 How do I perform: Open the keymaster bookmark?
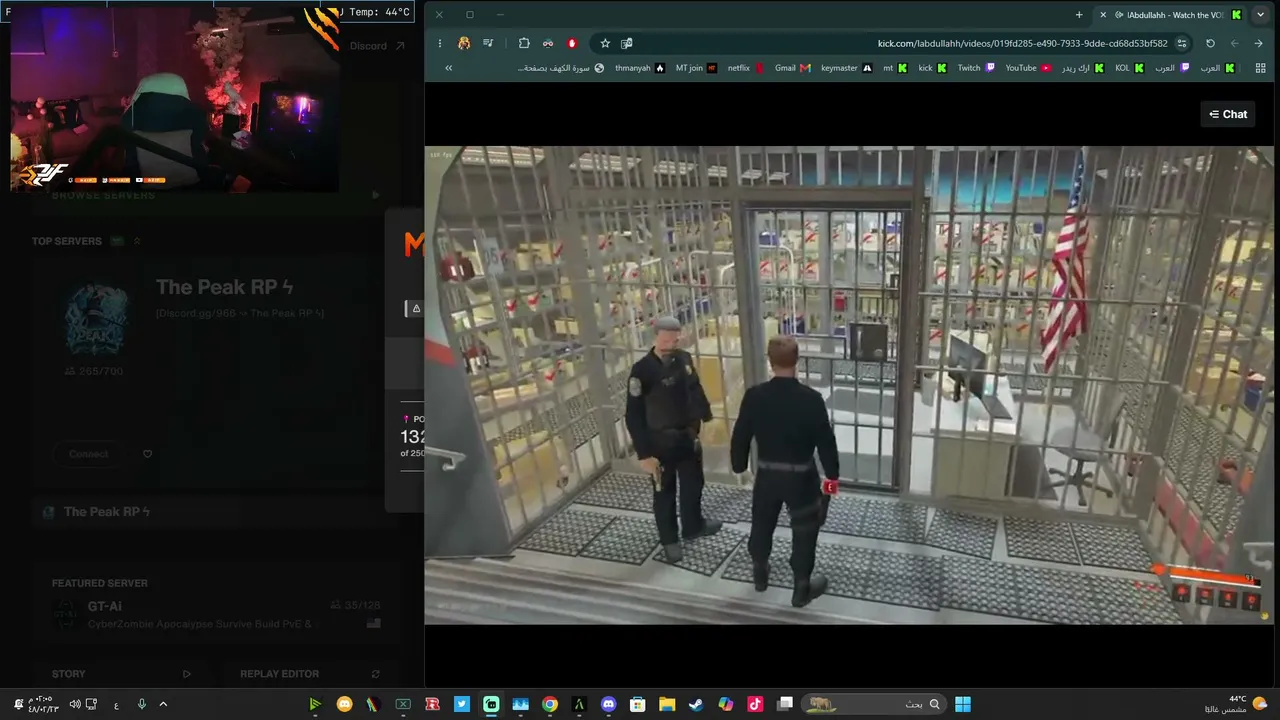846,68
